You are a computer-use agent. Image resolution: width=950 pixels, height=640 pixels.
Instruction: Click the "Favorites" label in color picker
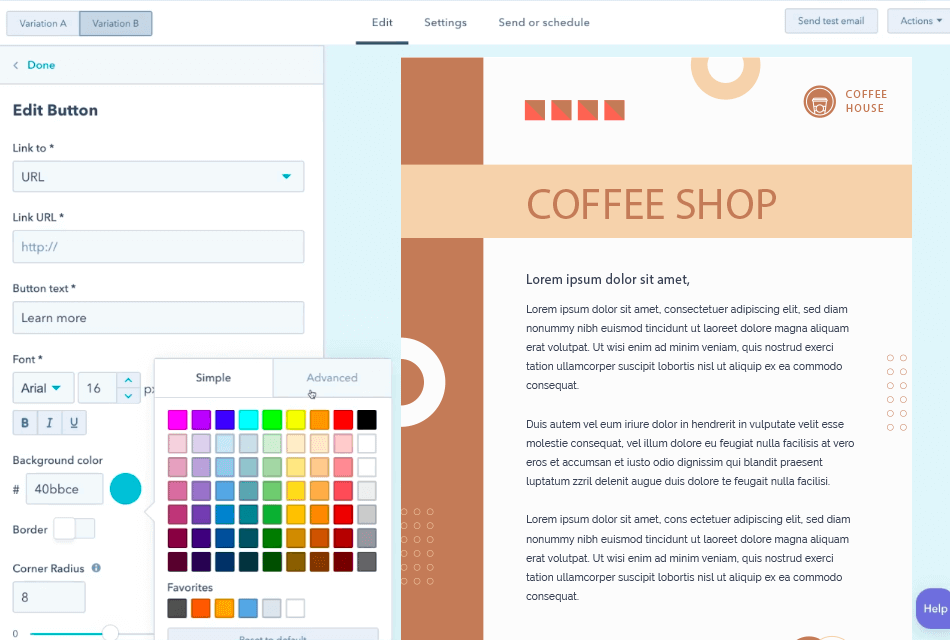click(x=190, y=587)
